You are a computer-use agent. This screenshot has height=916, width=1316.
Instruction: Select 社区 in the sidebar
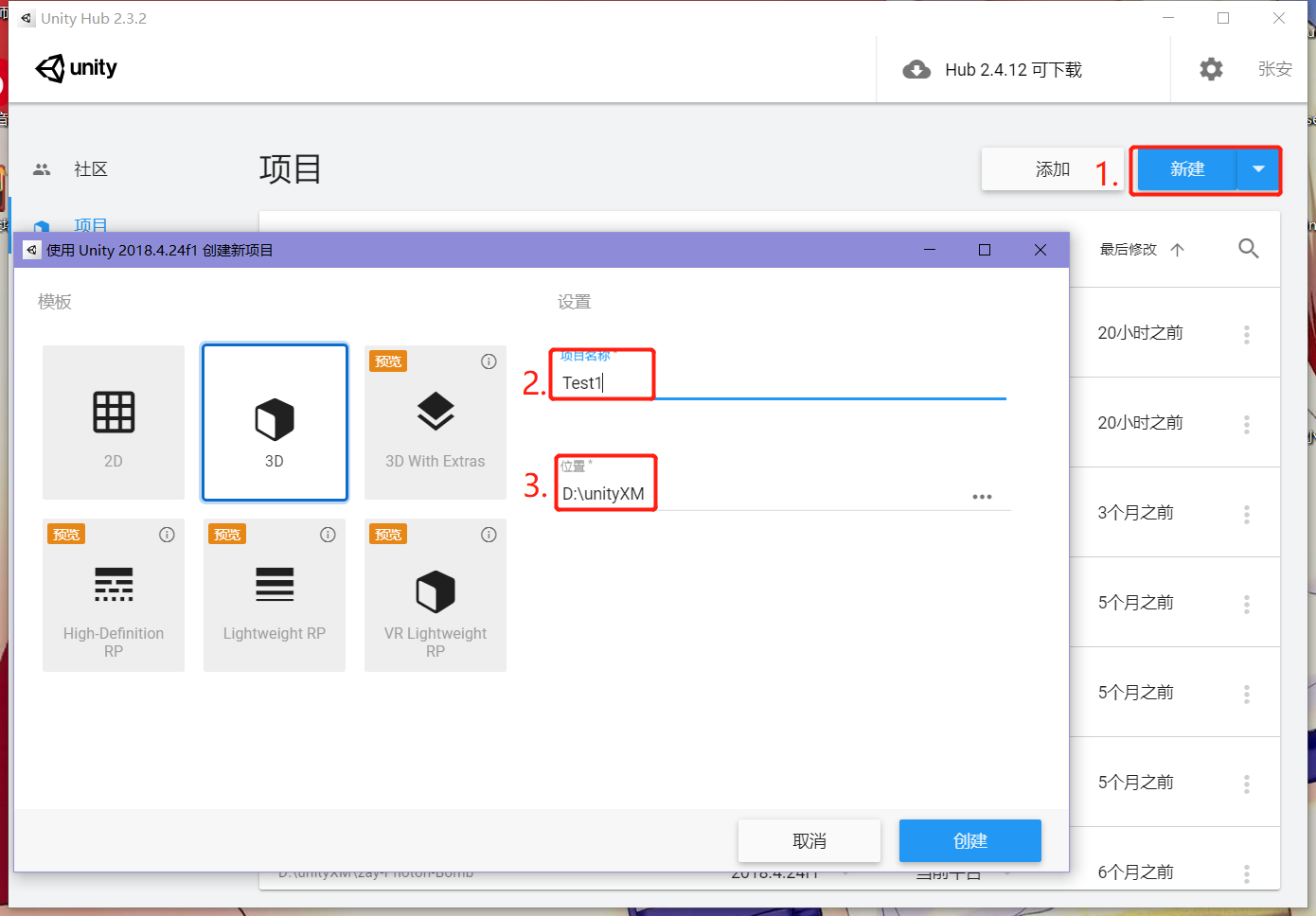tap(91, 168)
